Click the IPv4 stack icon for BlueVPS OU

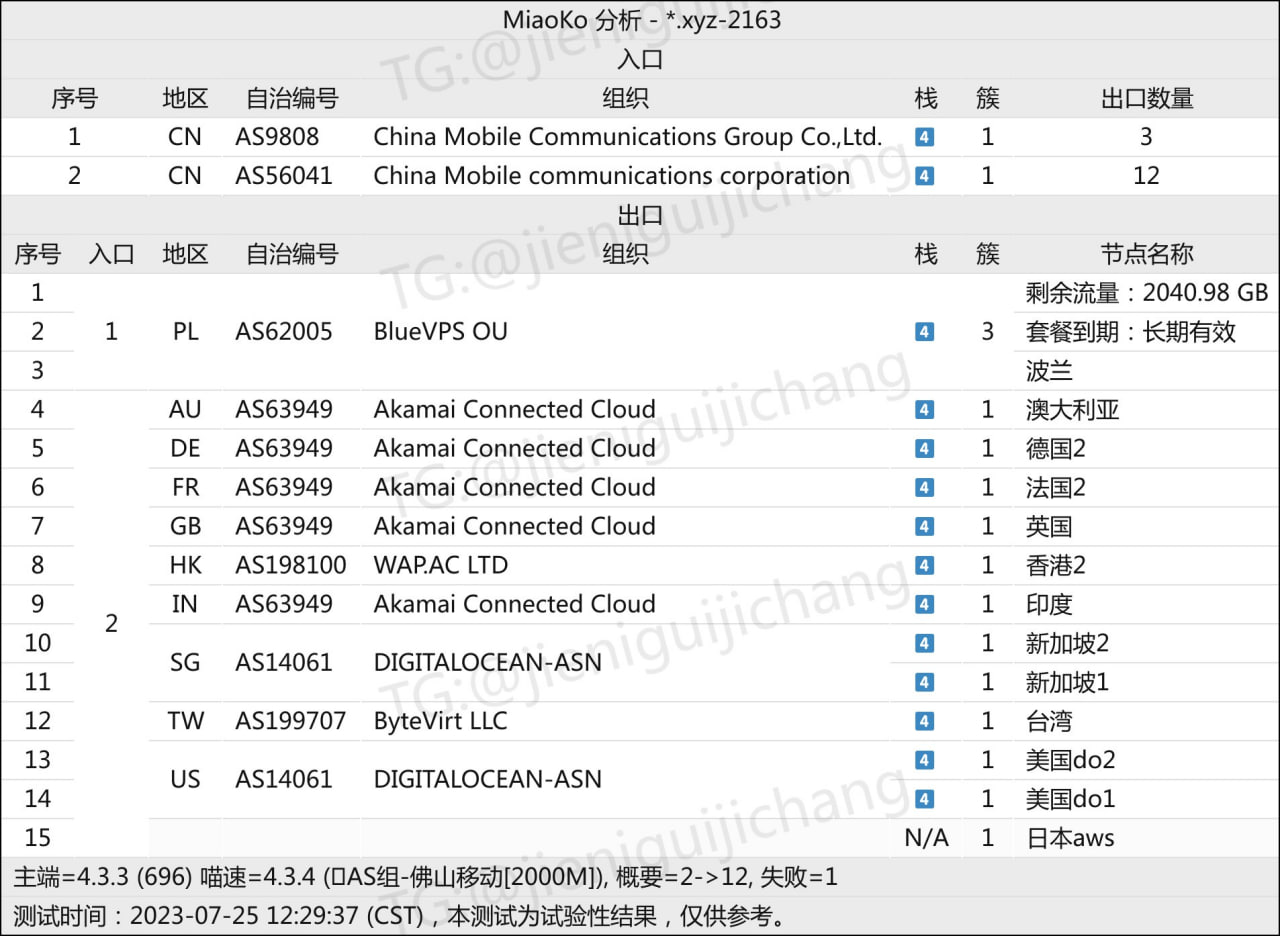pos(925,332)
